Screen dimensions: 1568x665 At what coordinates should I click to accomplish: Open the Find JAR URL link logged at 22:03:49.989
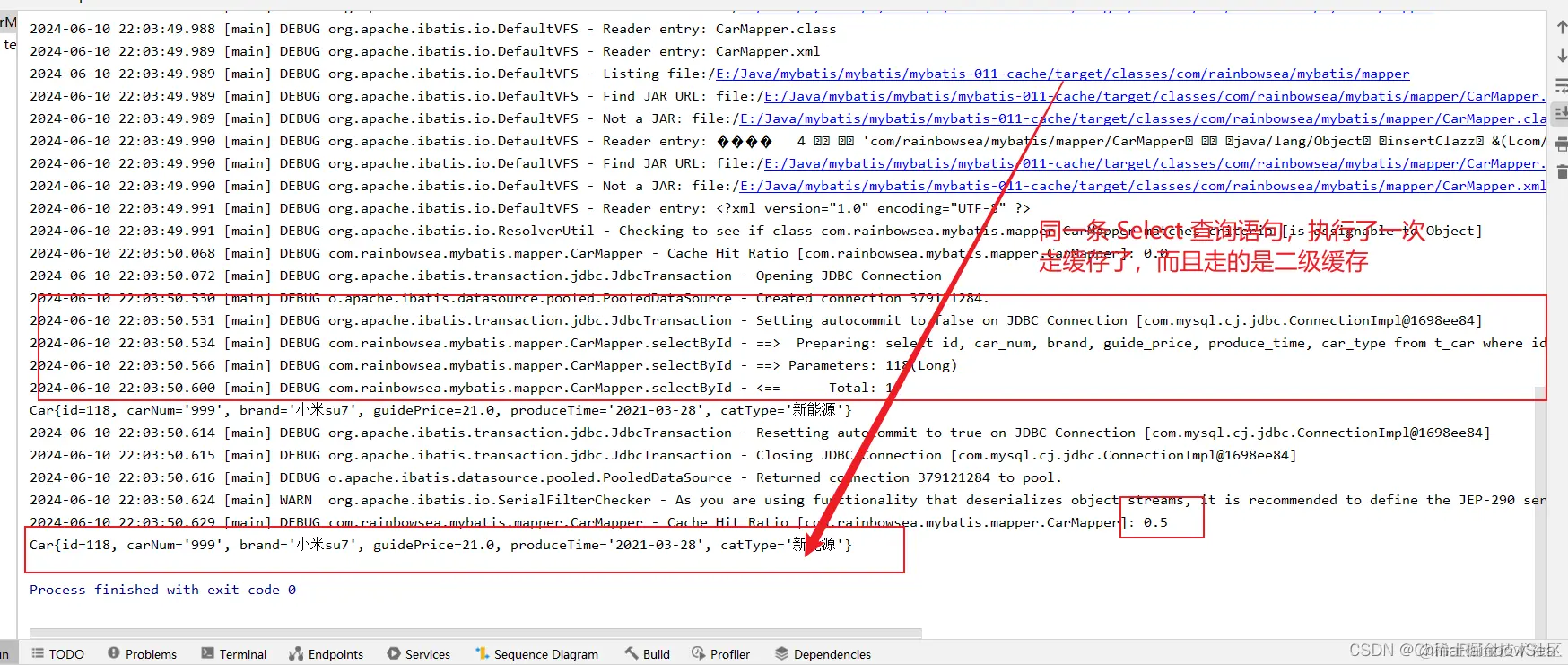[1154, 96]
